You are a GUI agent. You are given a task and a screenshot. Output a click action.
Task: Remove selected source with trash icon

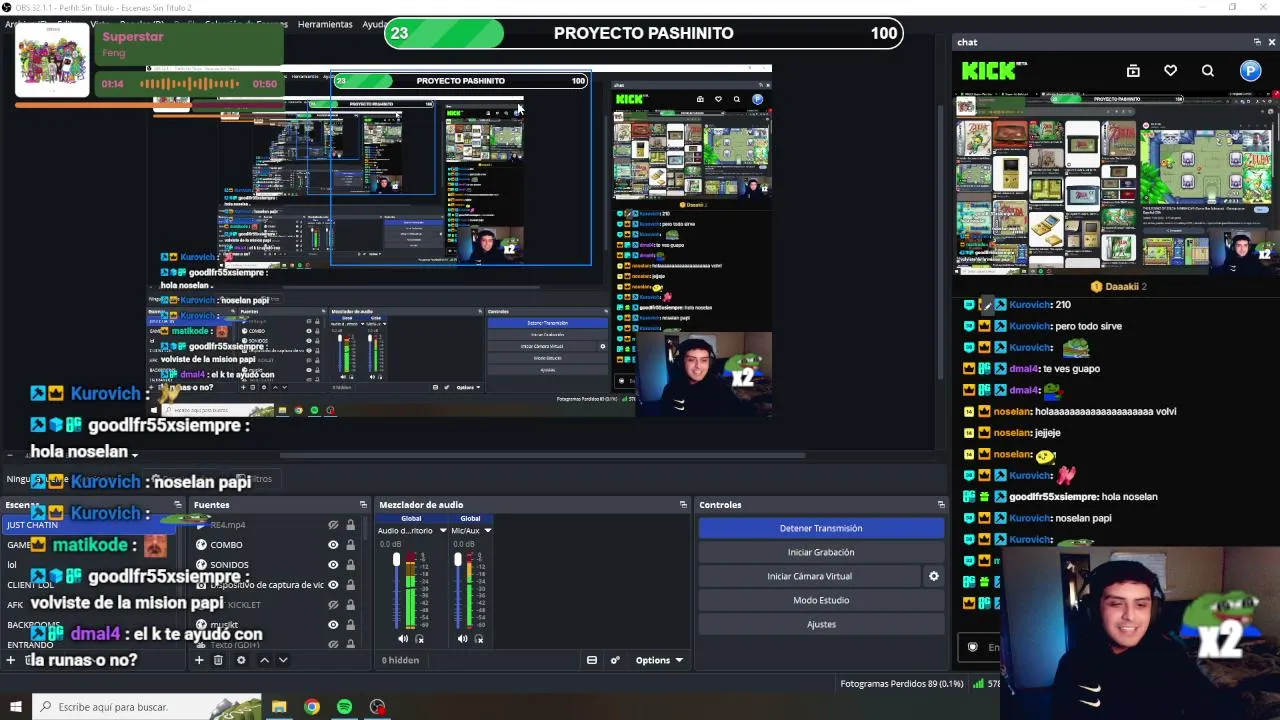coord(218,660)
